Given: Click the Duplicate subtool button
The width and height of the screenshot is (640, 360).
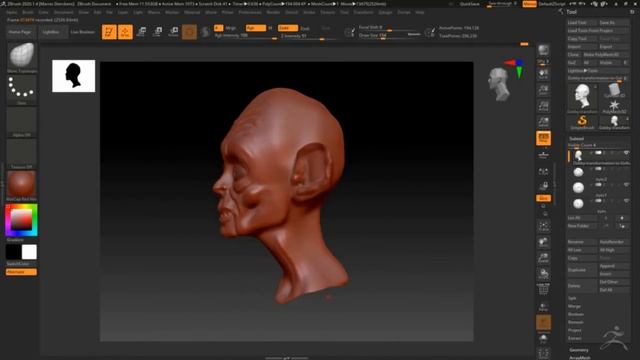Looking at the screenshot, I should pyautogui.click(x=582, y=270).
